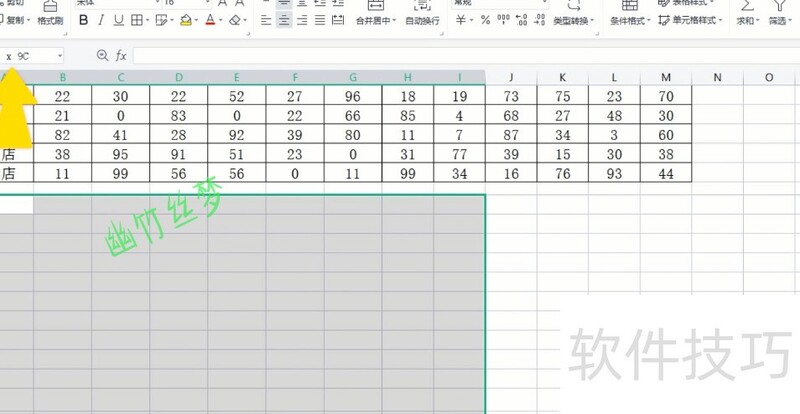Select column D header
This screenshot has height=414, width=800.
pyautogui.click(x=179, y=78)
